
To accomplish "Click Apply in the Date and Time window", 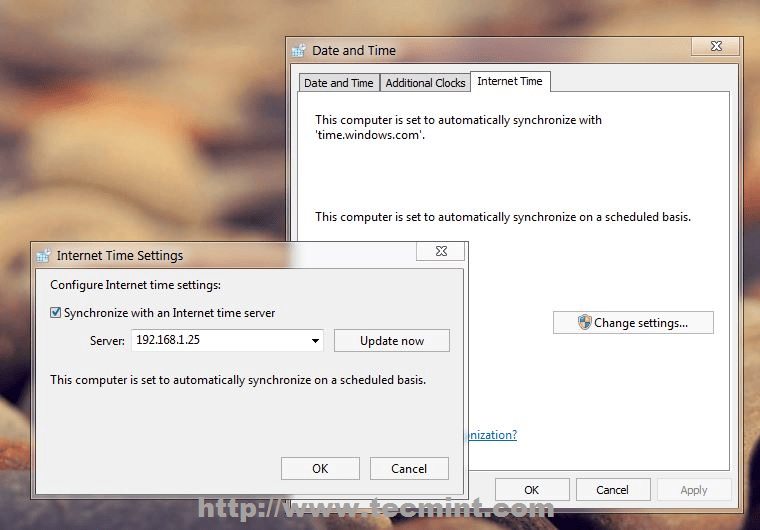I will click(693, 490).
